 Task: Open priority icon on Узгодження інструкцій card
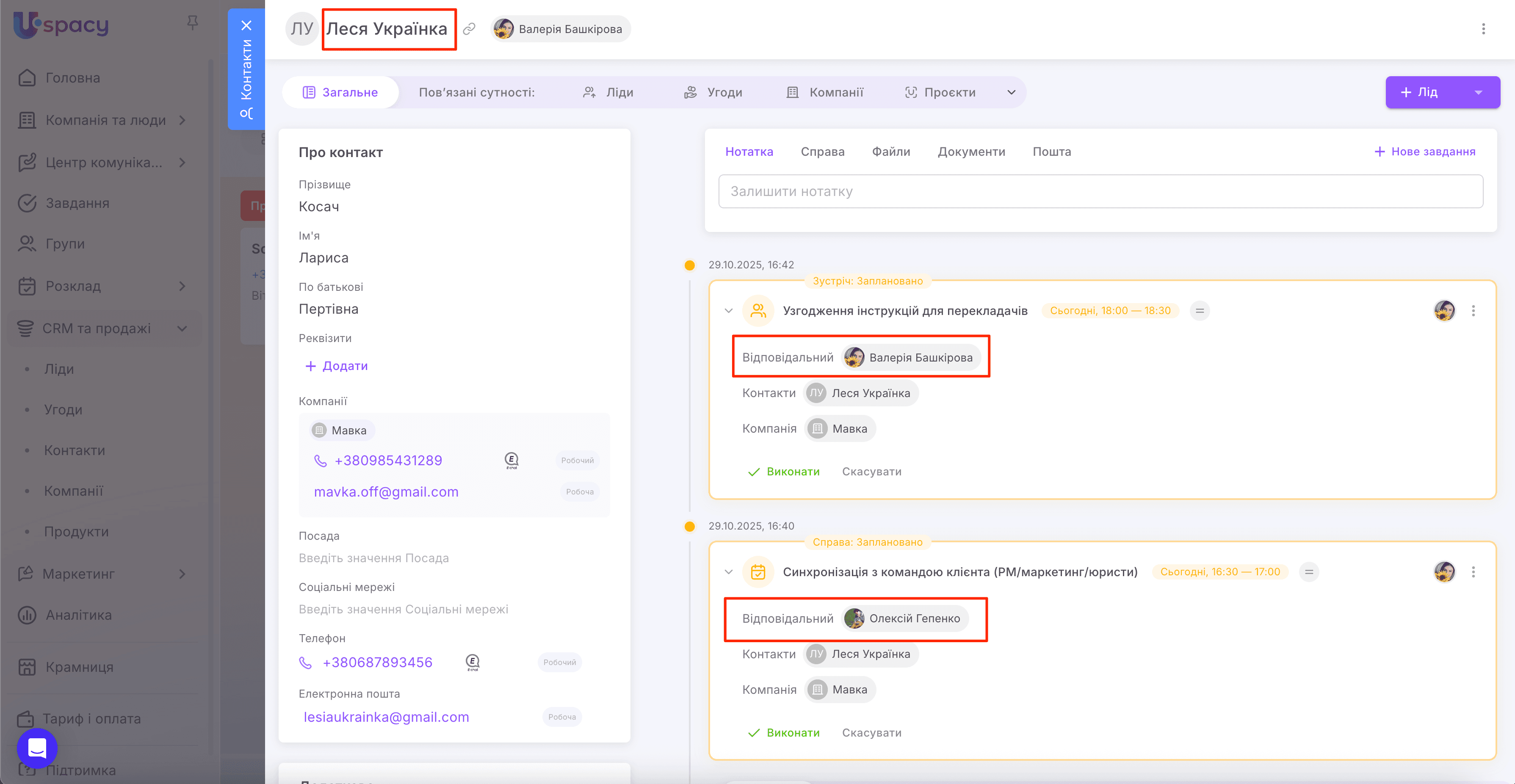1200,311
